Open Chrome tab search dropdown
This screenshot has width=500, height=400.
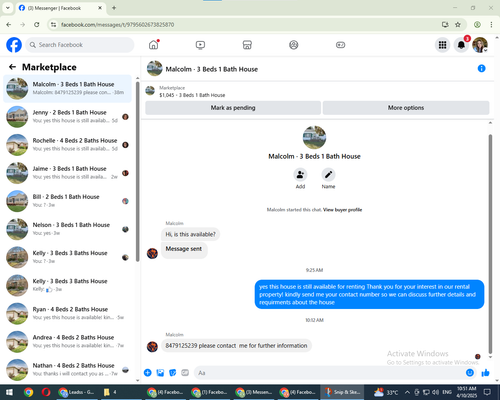[x=8, y=8]
